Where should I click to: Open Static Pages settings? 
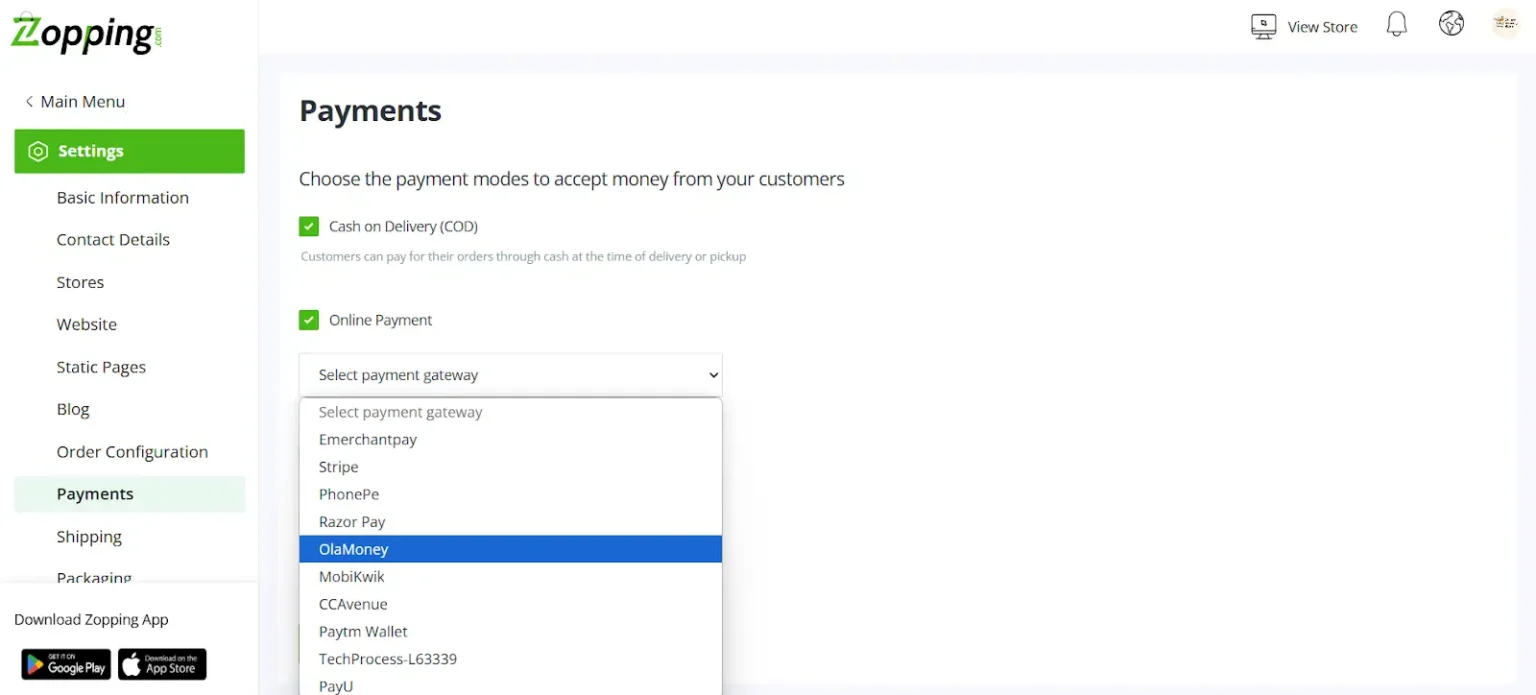pos(101,367)
